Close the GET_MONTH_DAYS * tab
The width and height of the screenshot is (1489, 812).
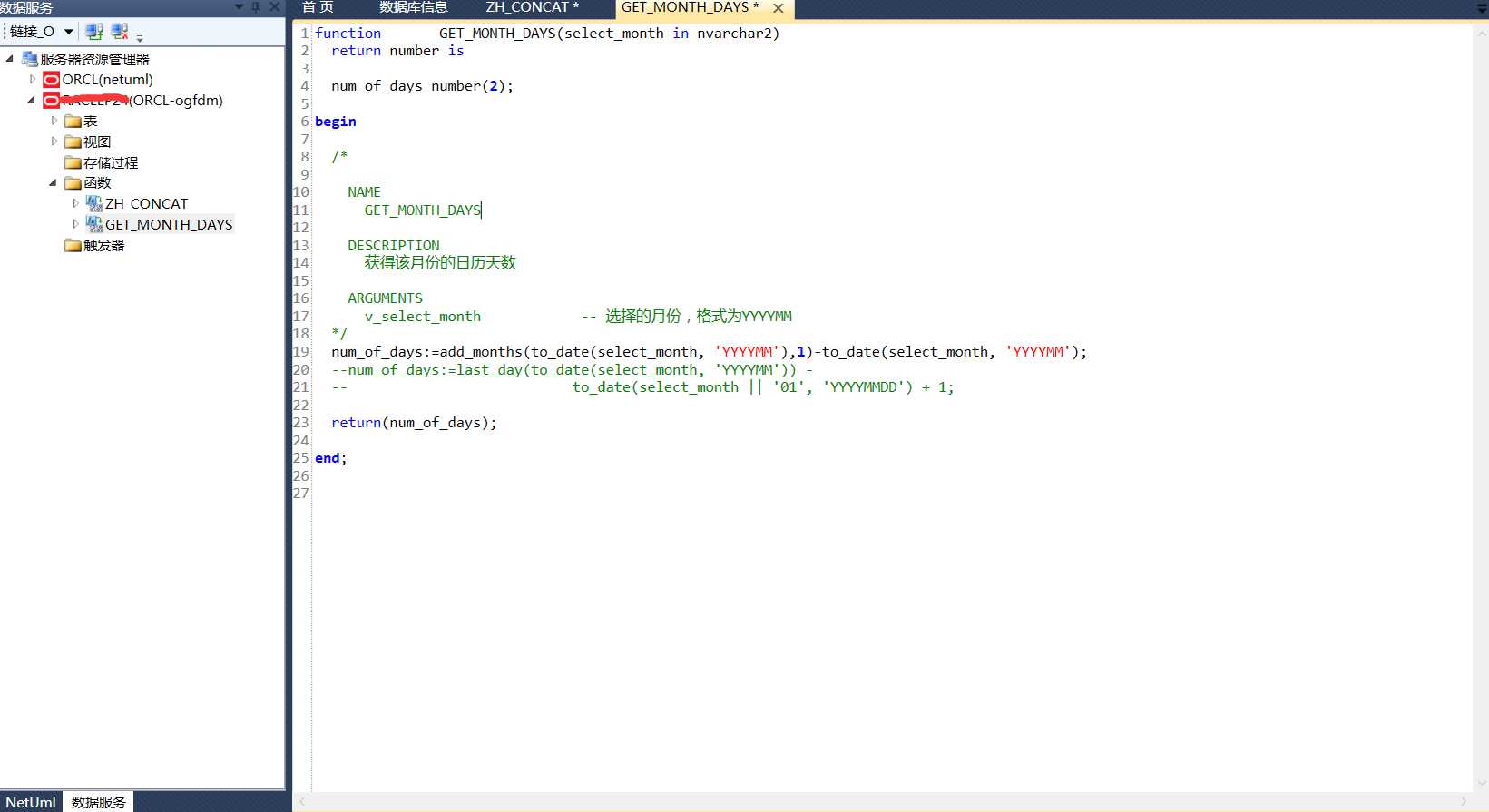click(x=779, y=8)
